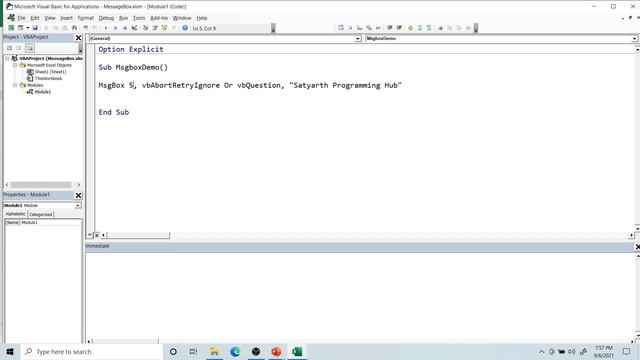Collapse the Modules folder
This screenshot has width=640, height=360.
click(15, 85)
